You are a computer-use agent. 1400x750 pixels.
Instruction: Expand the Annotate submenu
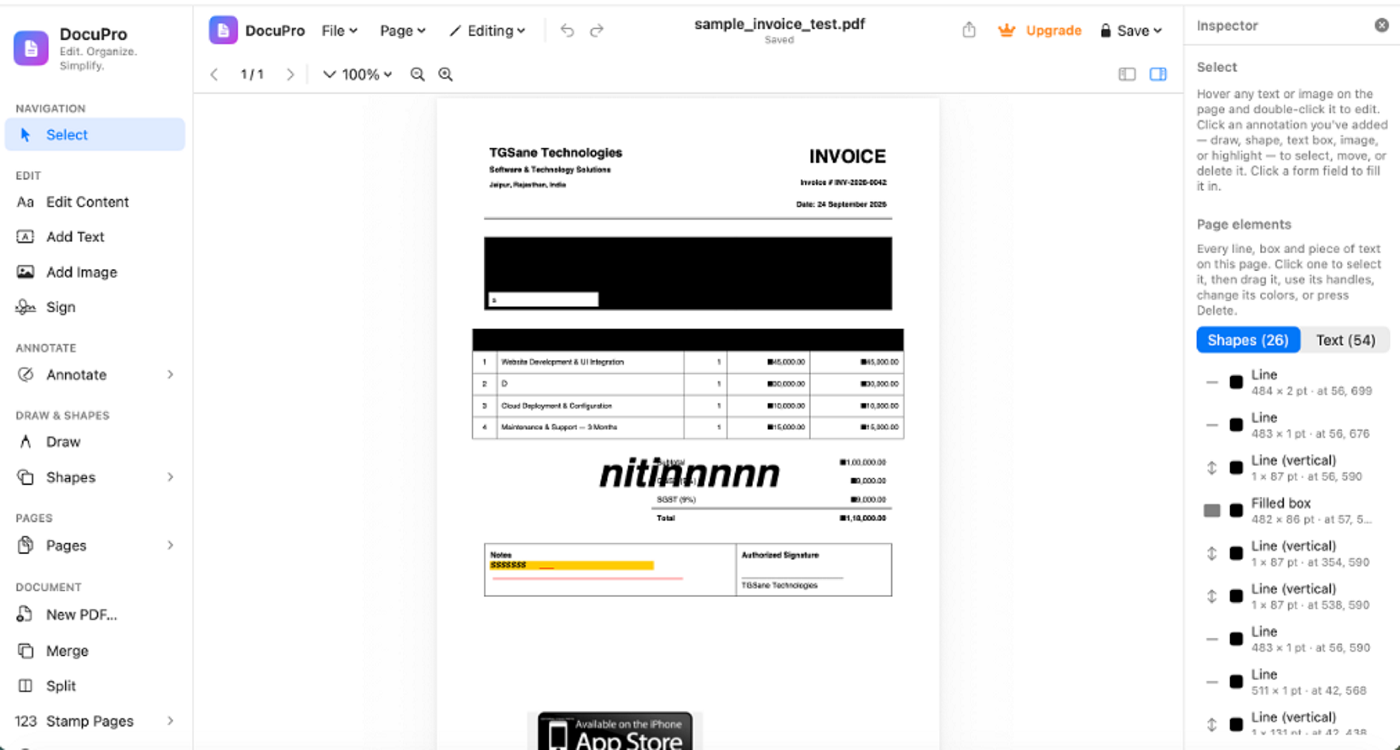coord(170,375)
